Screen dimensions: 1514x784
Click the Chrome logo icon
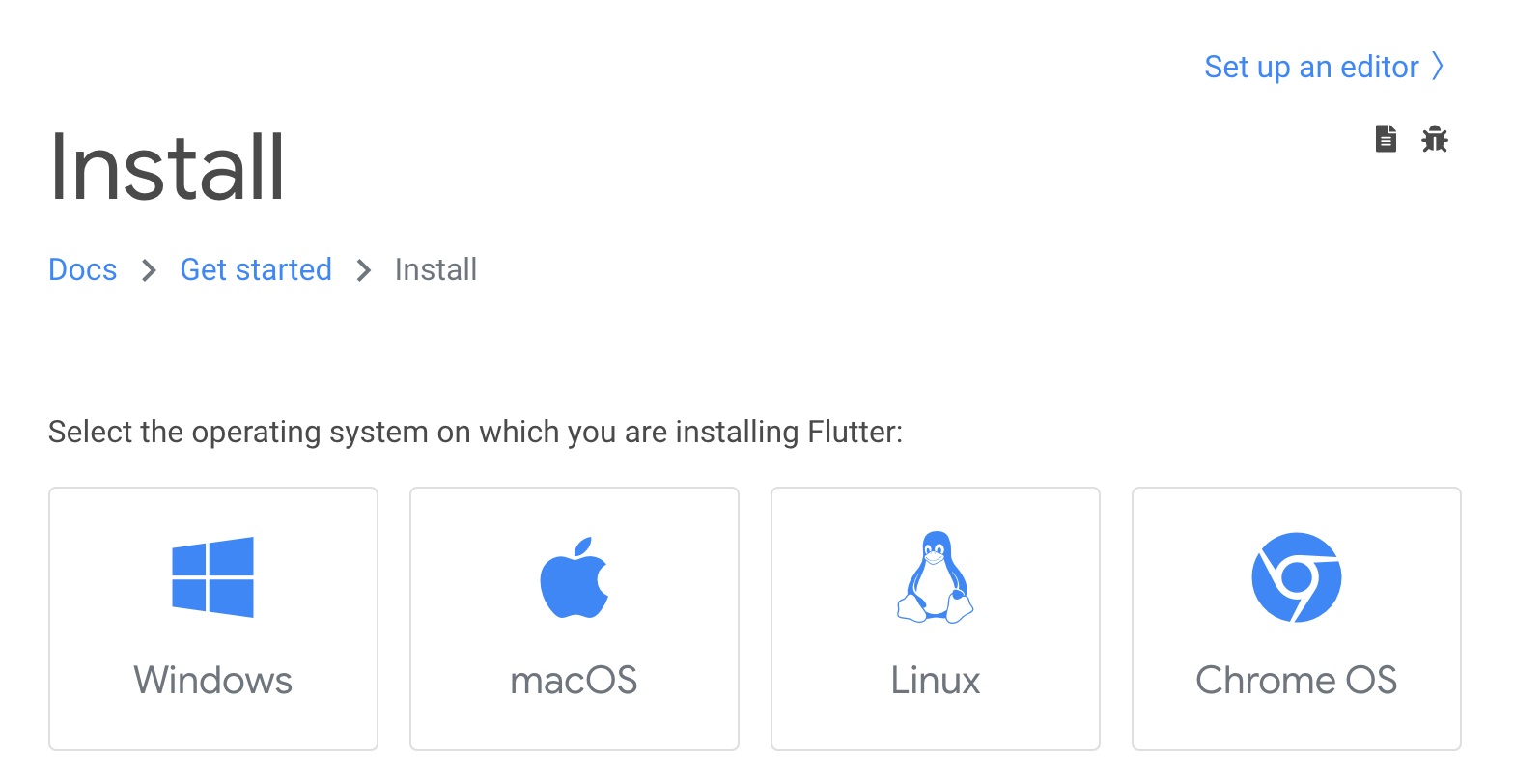click(x=1296, y=577)
